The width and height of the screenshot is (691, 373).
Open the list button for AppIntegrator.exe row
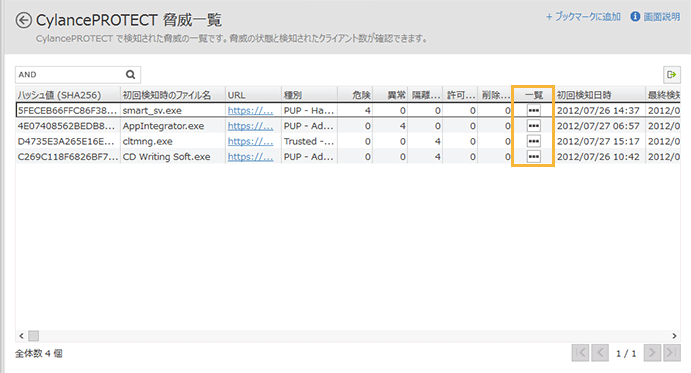pos(534,126)
